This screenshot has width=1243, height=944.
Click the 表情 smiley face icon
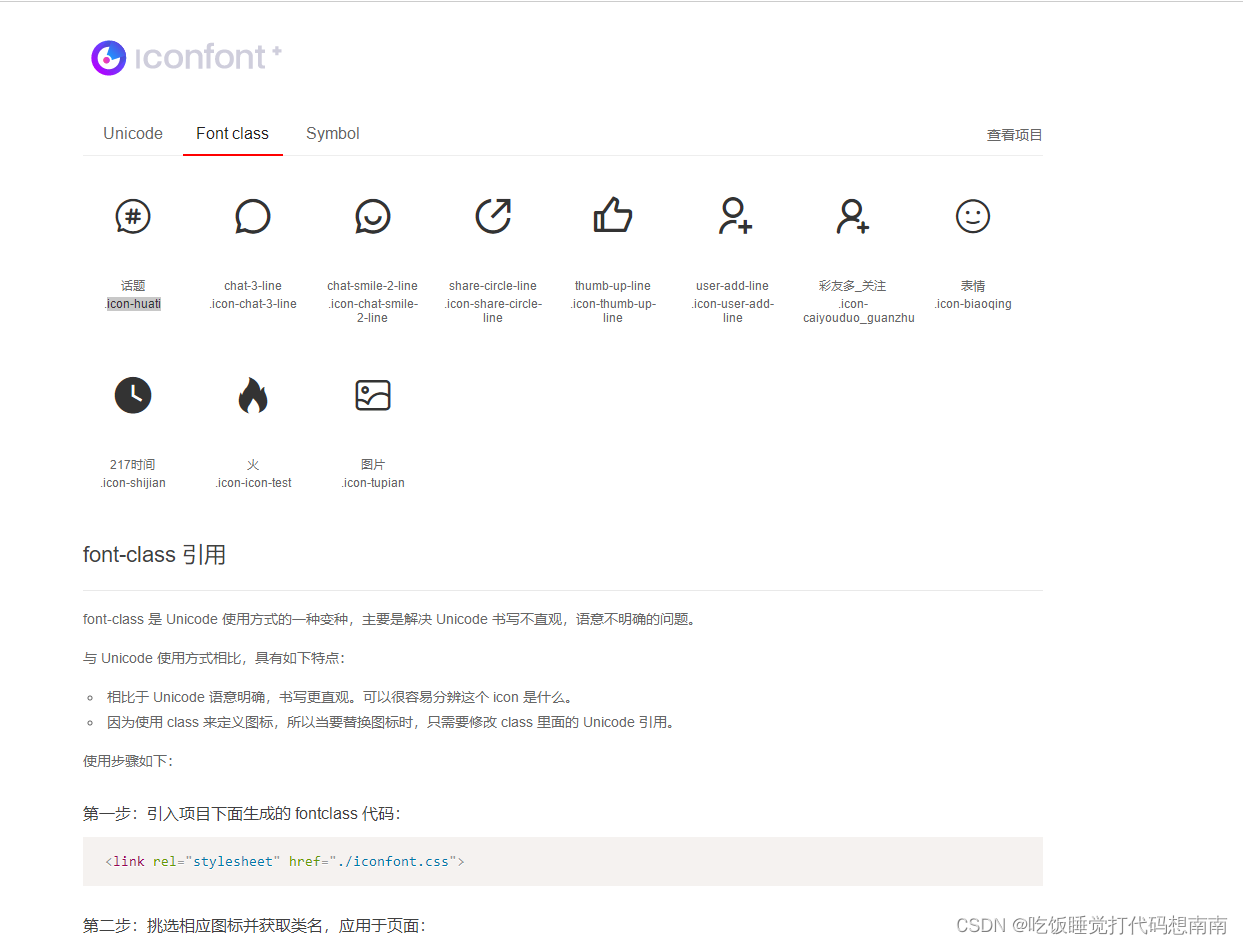[973, 216]
